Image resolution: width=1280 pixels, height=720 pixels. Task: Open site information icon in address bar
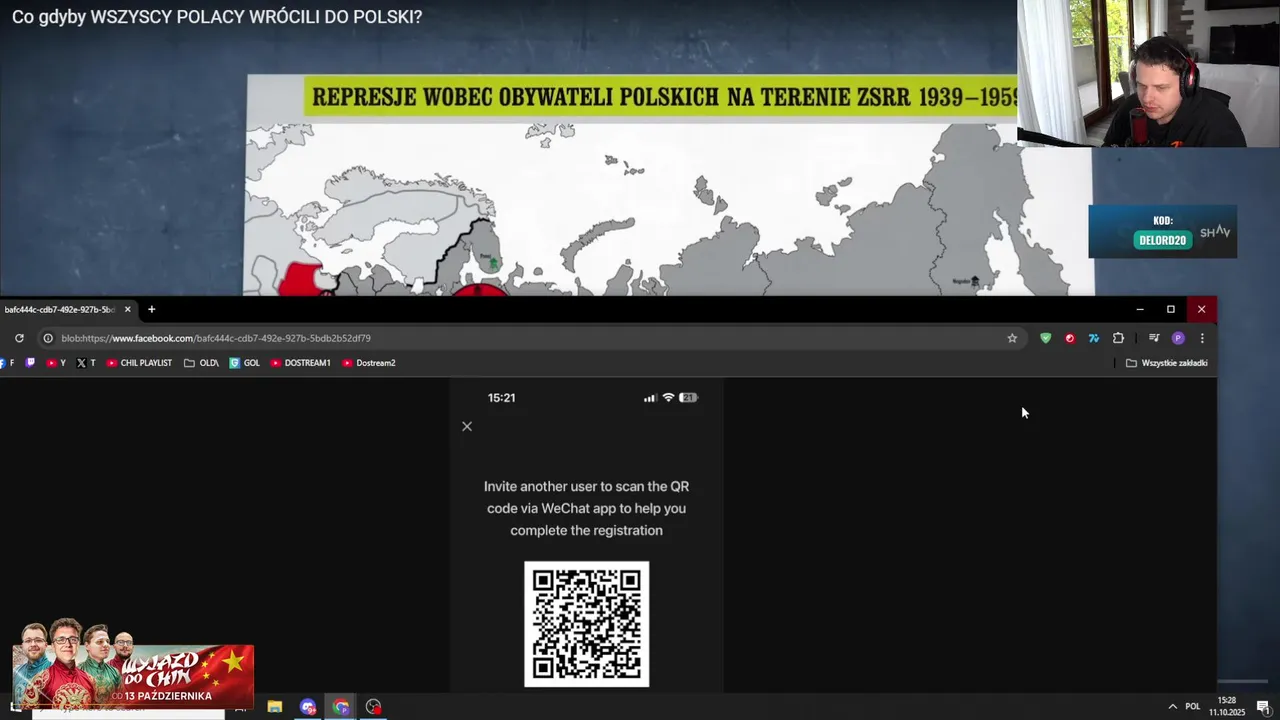(47, 338)
